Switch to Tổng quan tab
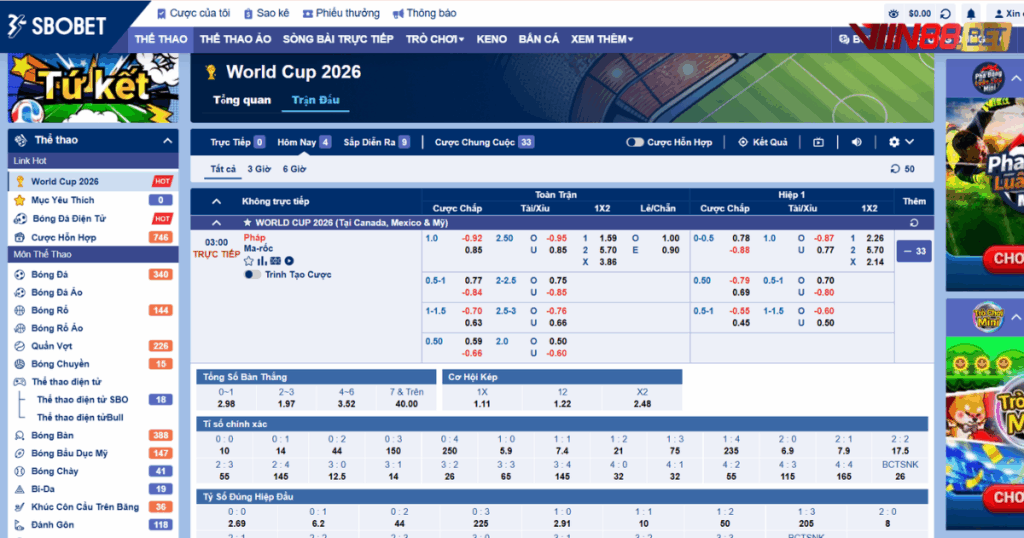Screen dimensions: 1024x538 coord(242,101)
